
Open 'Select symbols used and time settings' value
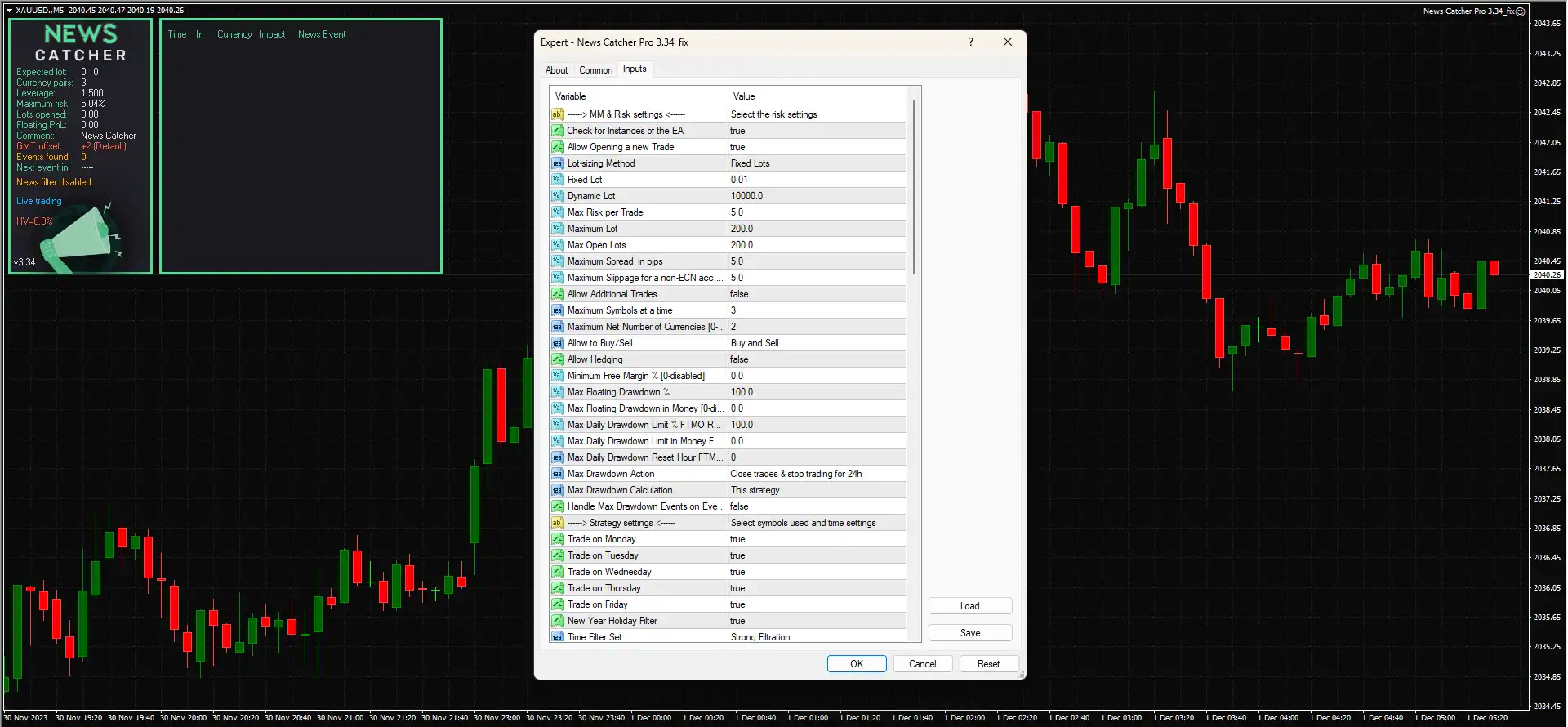coord(817,523)
